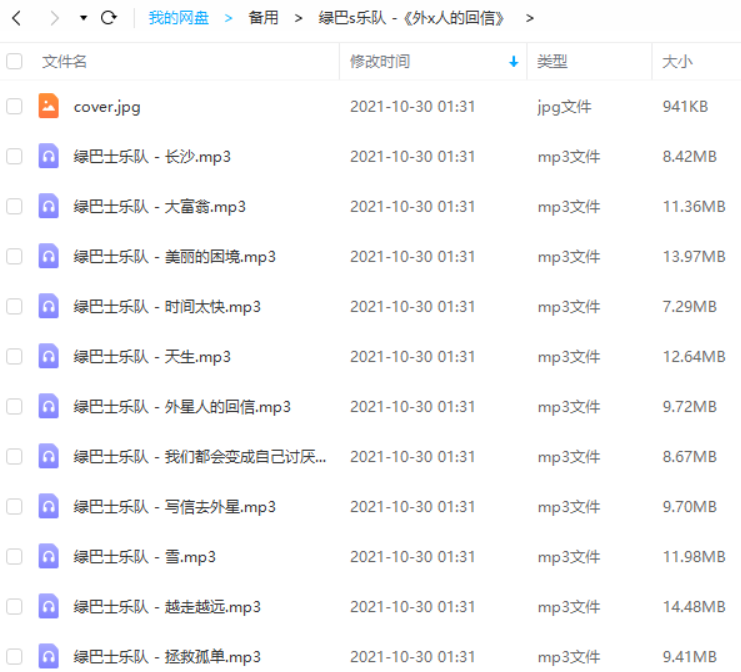
Task: Click the audio icon for 大富翁.mp3
Action: [48, 206]
